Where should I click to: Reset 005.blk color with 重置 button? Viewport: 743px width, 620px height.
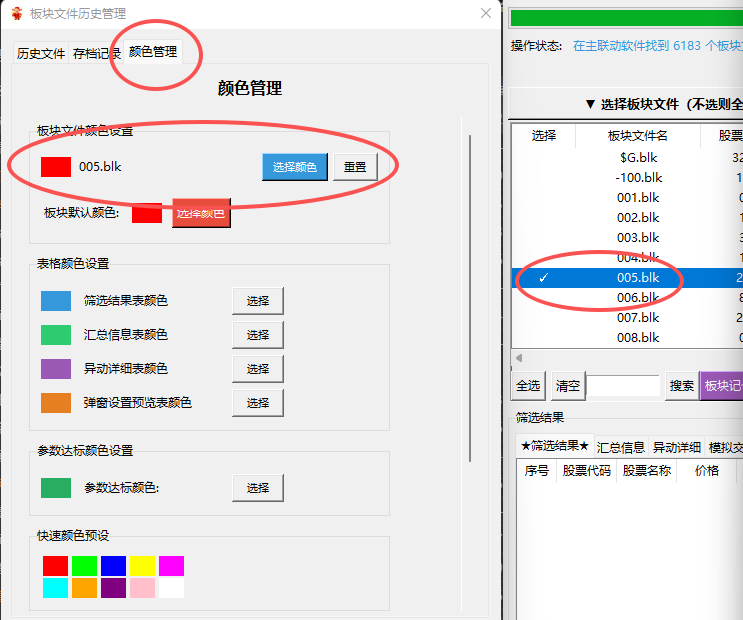tap(355, 167)
